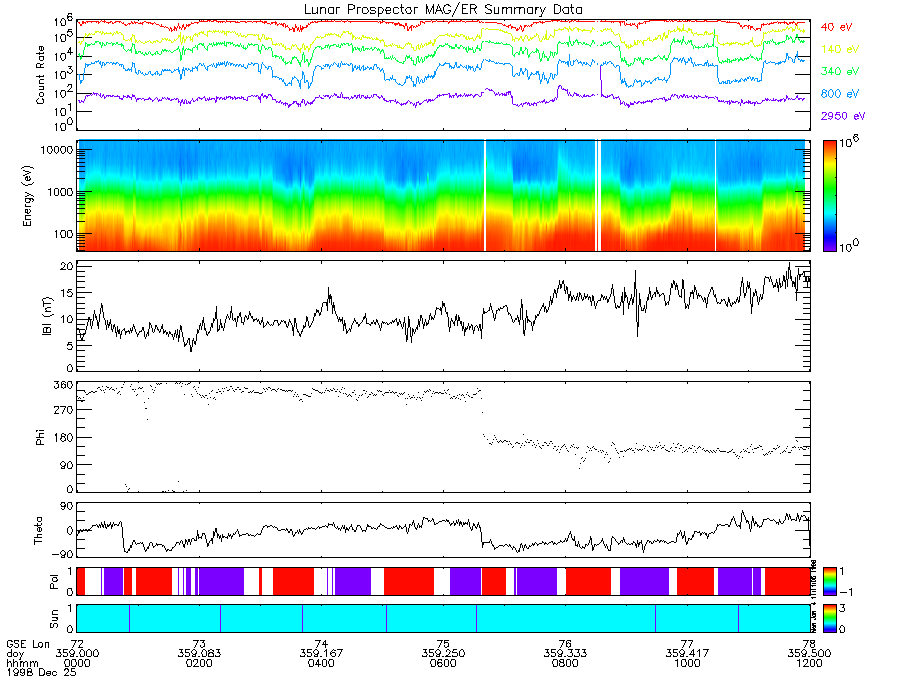This screenshot has width=900, height=700.
Task: Click time label "1200"
Action: [809, 663]
